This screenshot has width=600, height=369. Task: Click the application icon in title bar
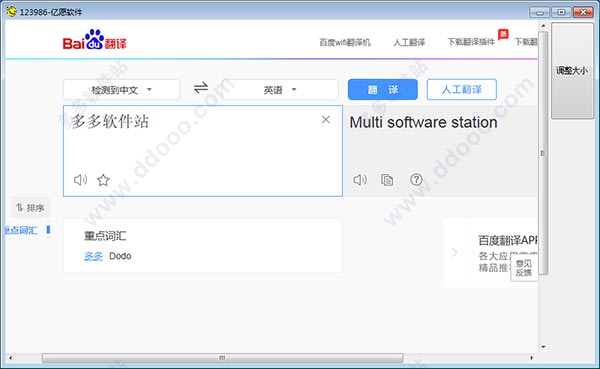(x=11, y=11)
